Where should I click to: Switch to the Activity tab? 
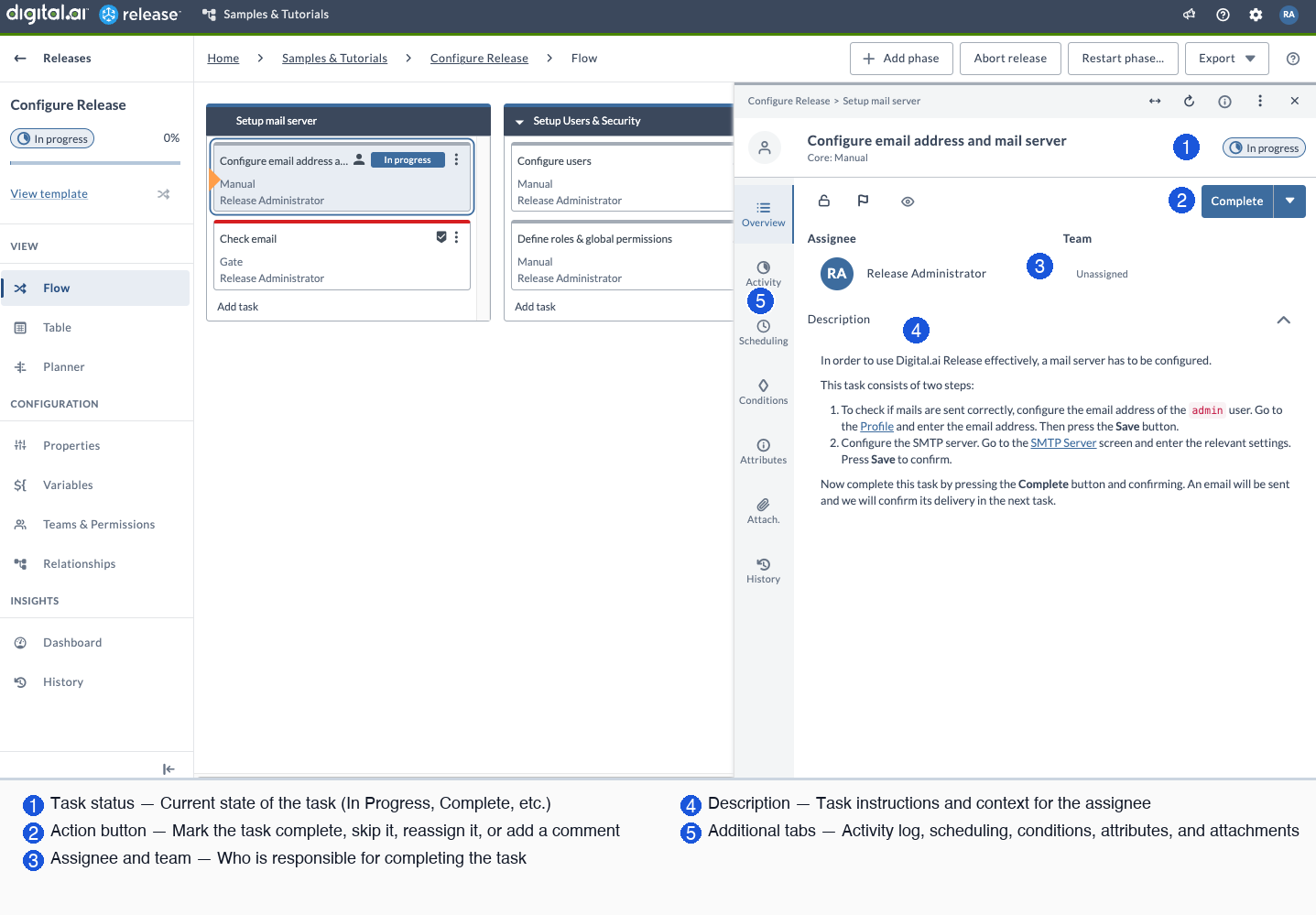763,274
